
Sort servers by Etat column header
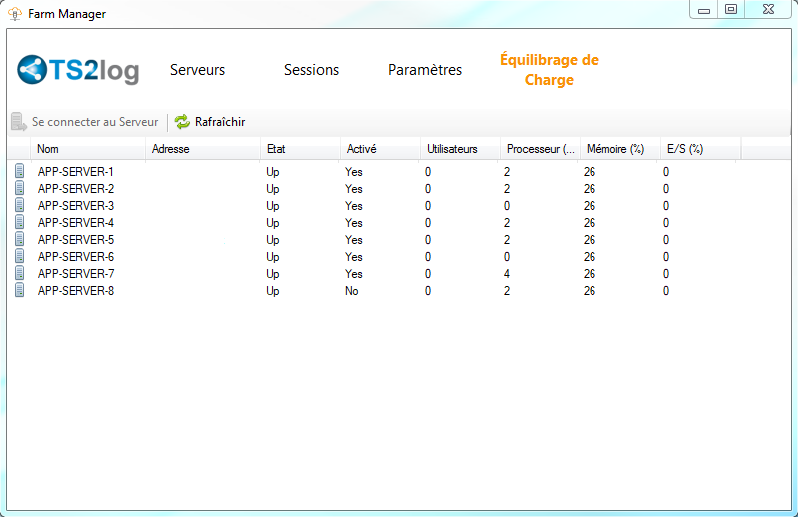(x=276, y=149)
